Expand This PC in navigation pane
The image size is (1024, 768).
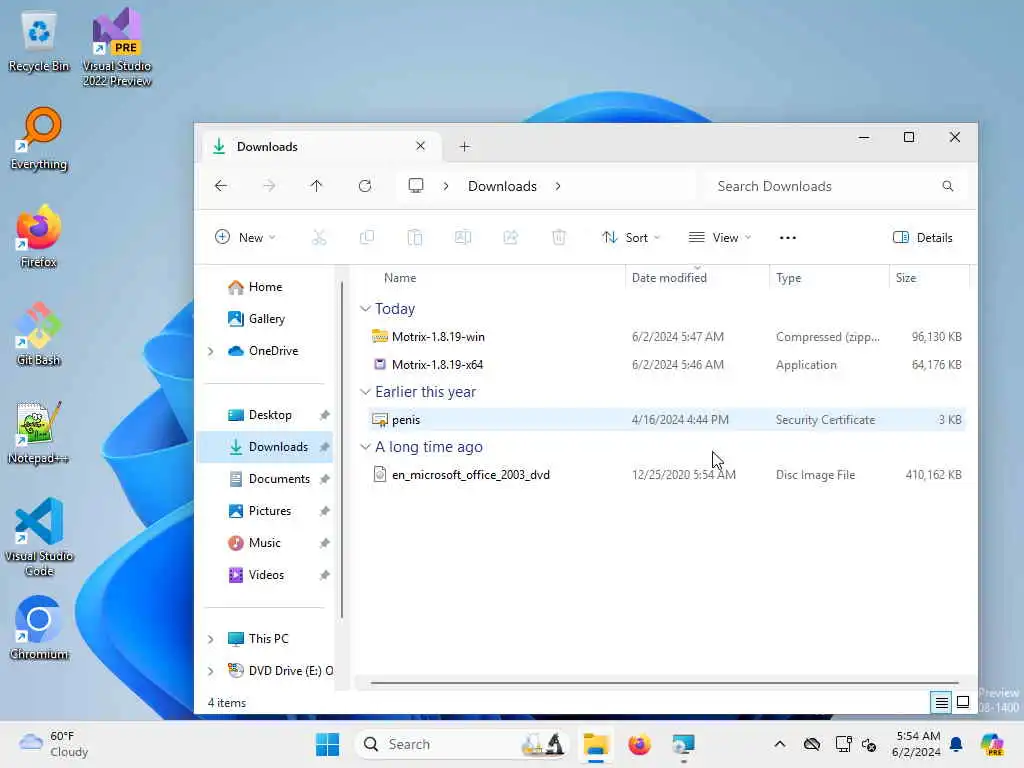tap(210, 639)
